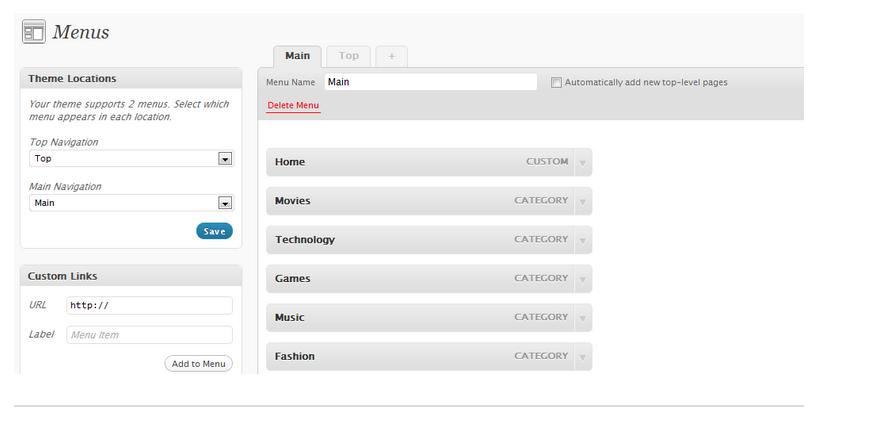Image resolution: width=885 pixels, height=421 pixels.
Task: Expand the Technology menu item arrow
Action: (x=583, y=240)
